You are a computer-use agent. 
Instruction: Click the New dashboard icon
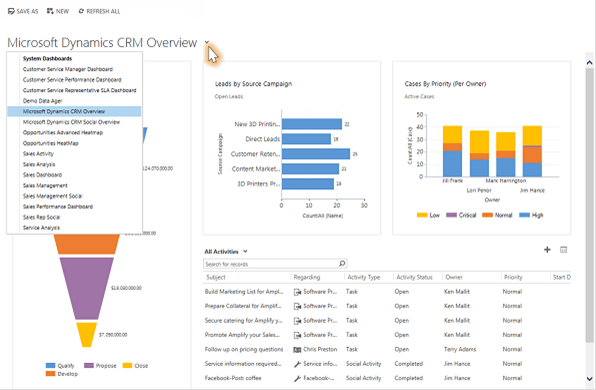pyautogui.click(x=50, y=11)
